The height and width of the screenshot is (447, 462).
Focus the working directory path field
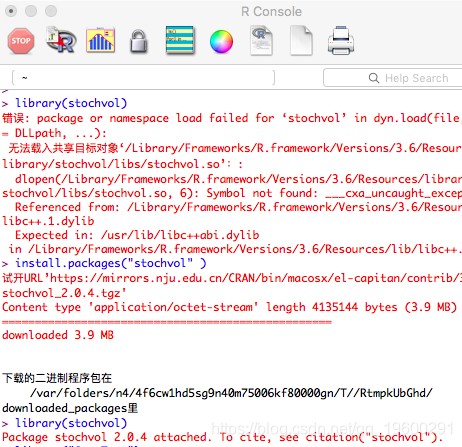point(143,78)
